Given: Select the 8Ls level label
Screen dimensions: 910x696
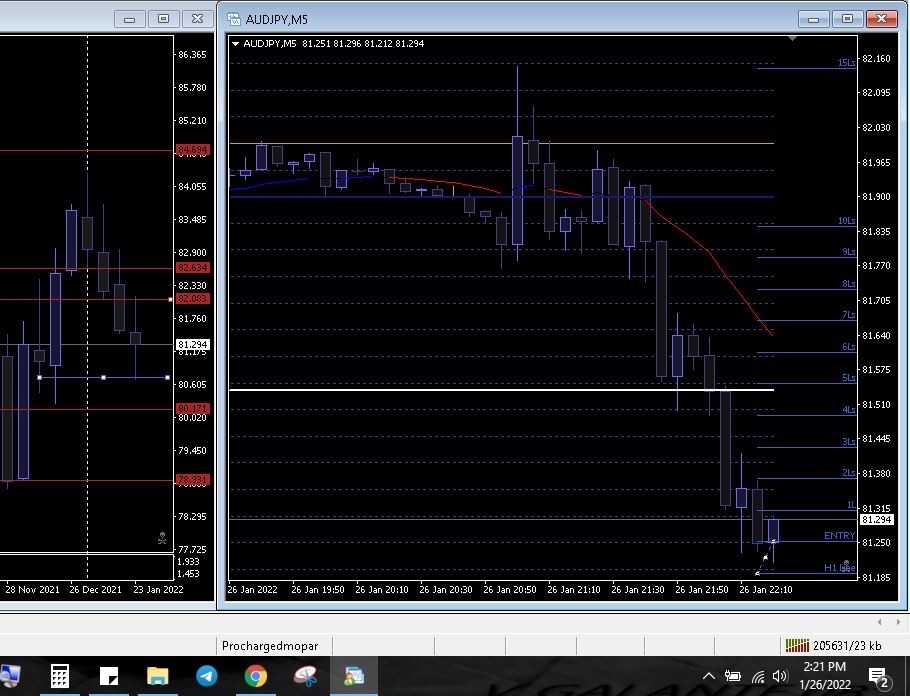Looking at the screenshot, I should (848, 284).
